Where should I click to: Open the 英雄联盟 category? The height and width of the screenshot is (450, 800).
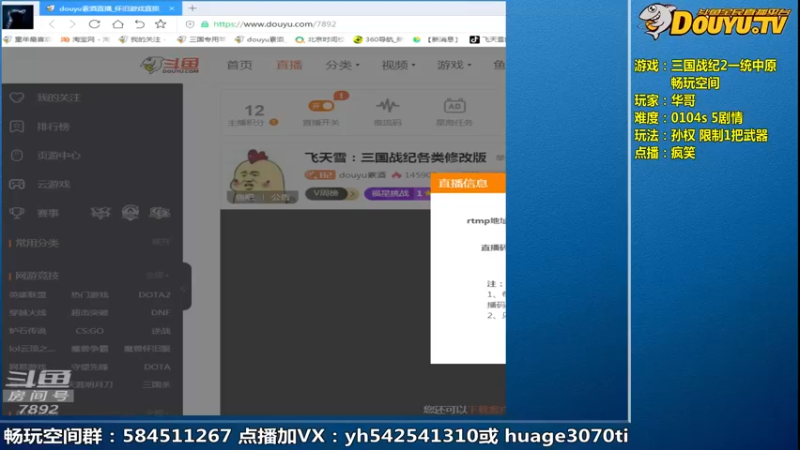point(28,294)
